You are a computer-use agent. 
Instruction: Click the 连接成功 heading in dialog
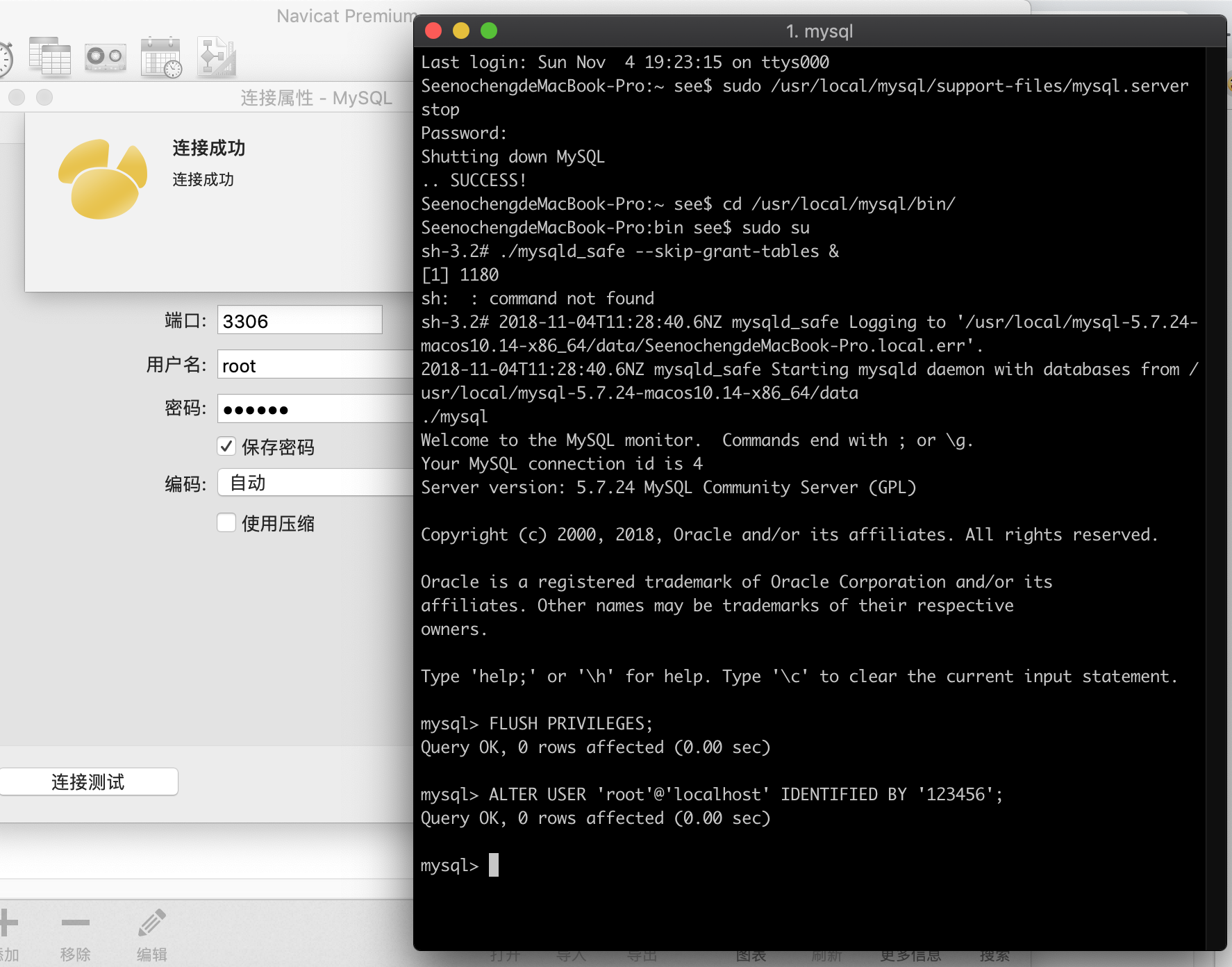pos(208,148)
